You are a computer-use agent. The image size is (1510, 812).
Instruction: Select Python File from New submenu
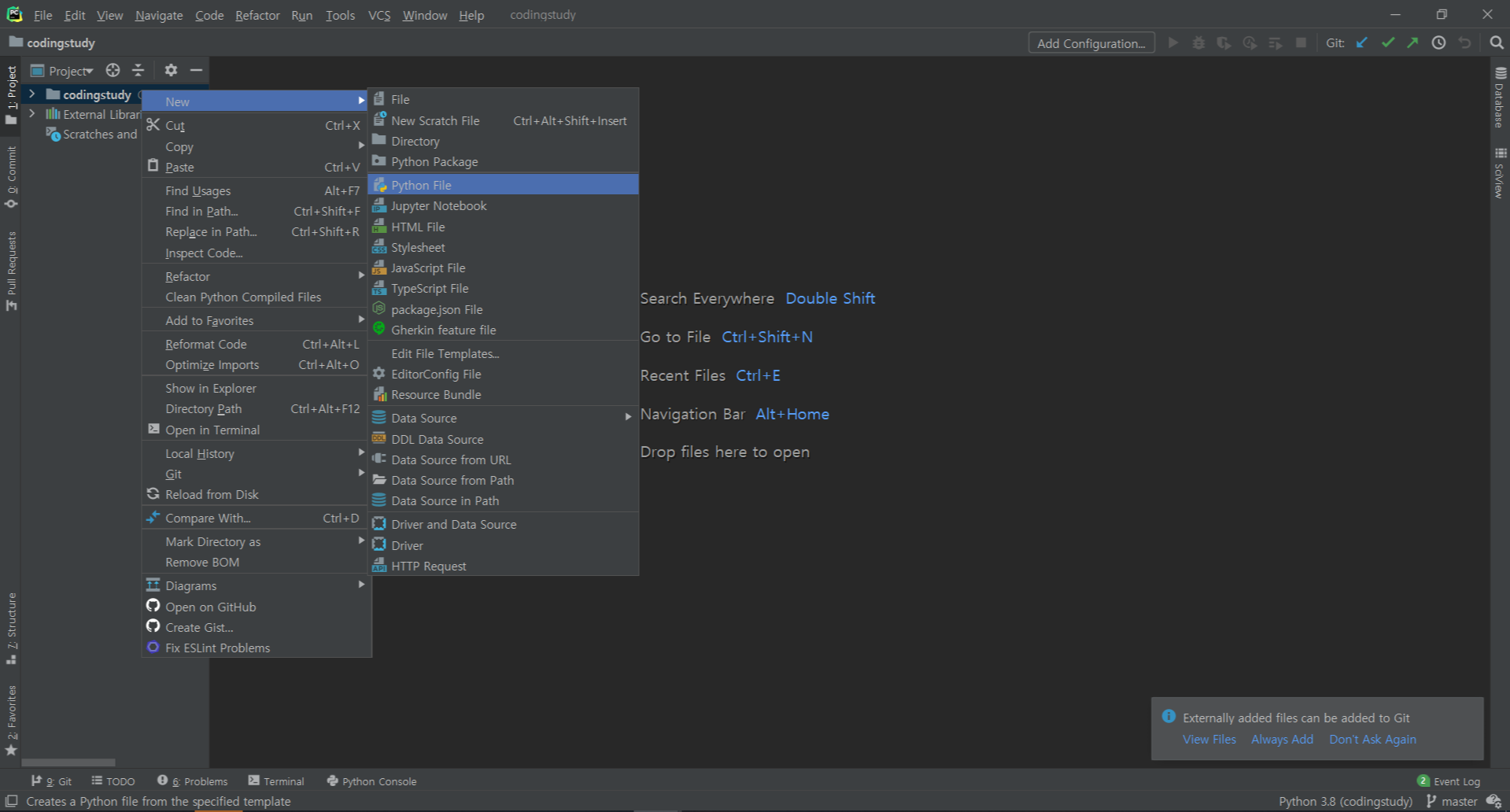coord(504,185)
